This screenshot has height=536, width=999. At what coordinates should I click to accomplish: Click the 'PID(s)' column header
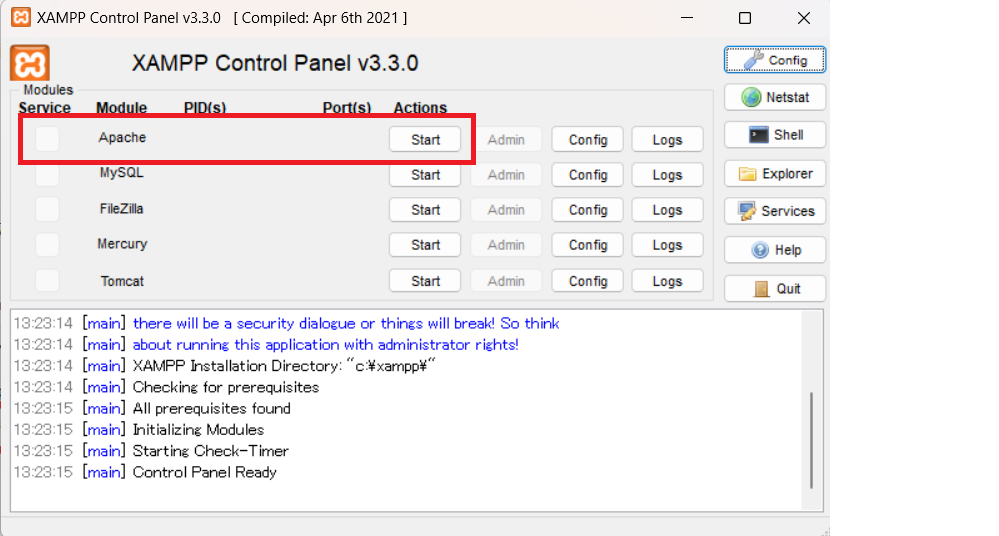click(x=205, y=108)
